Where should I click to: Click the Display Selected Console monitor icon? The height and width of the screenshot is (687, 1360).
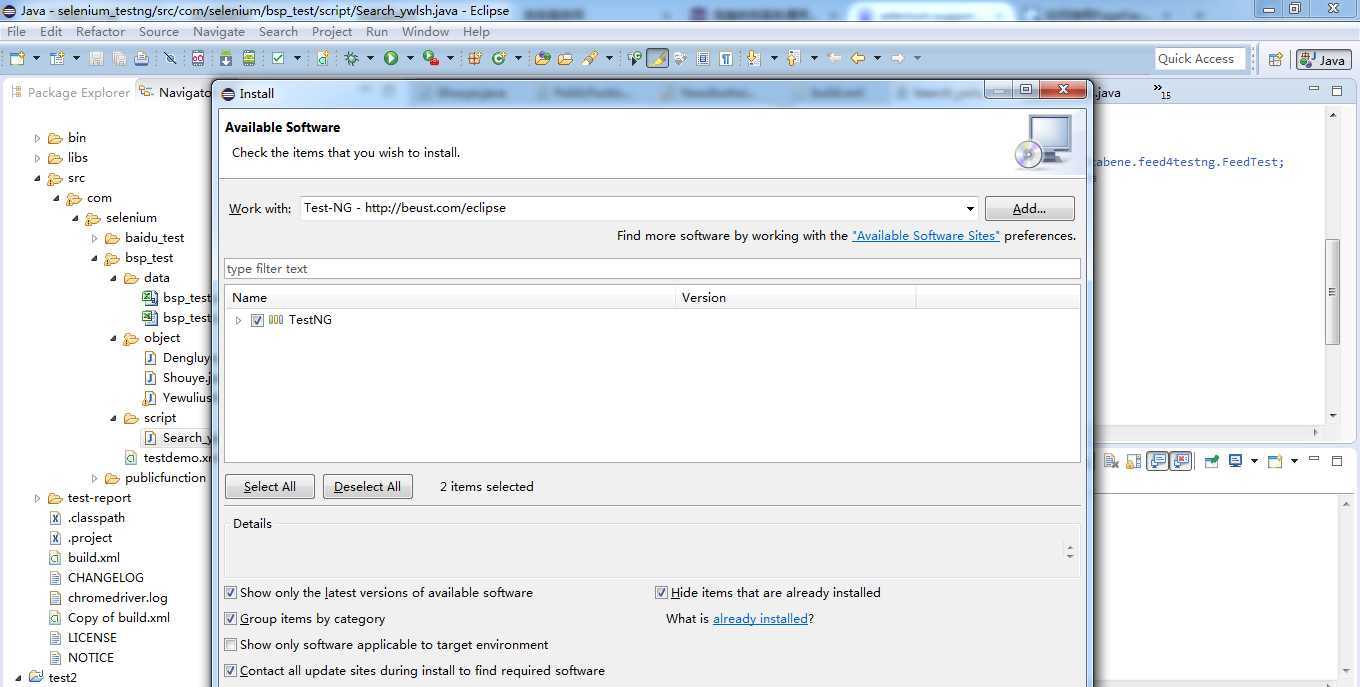coord(1236,461)
